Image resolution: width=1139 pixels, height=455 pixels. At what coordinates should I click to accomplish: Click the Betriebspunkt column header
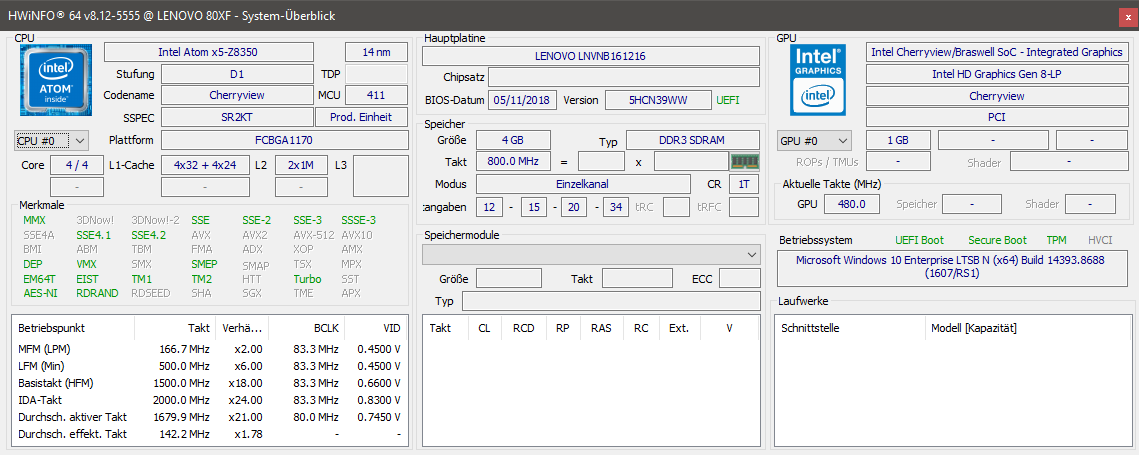(x=51, y=327)
